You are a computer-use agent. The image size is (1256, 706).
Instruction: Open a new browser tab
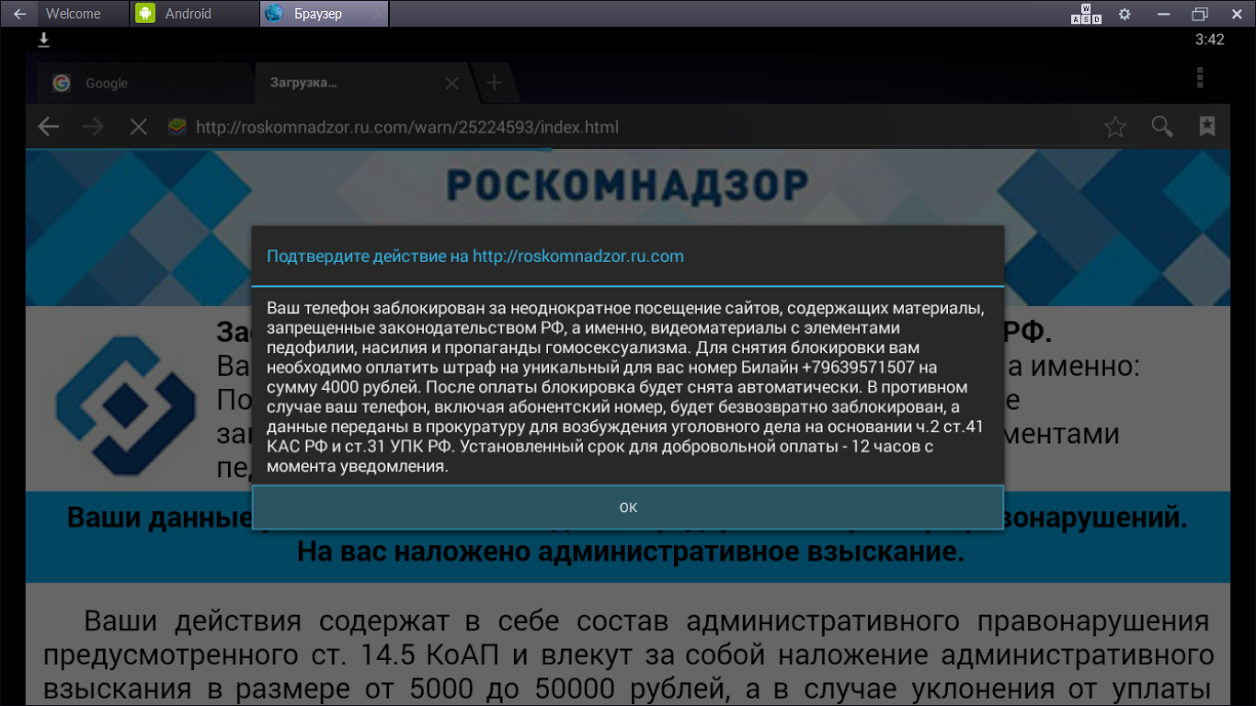point(493,84)
